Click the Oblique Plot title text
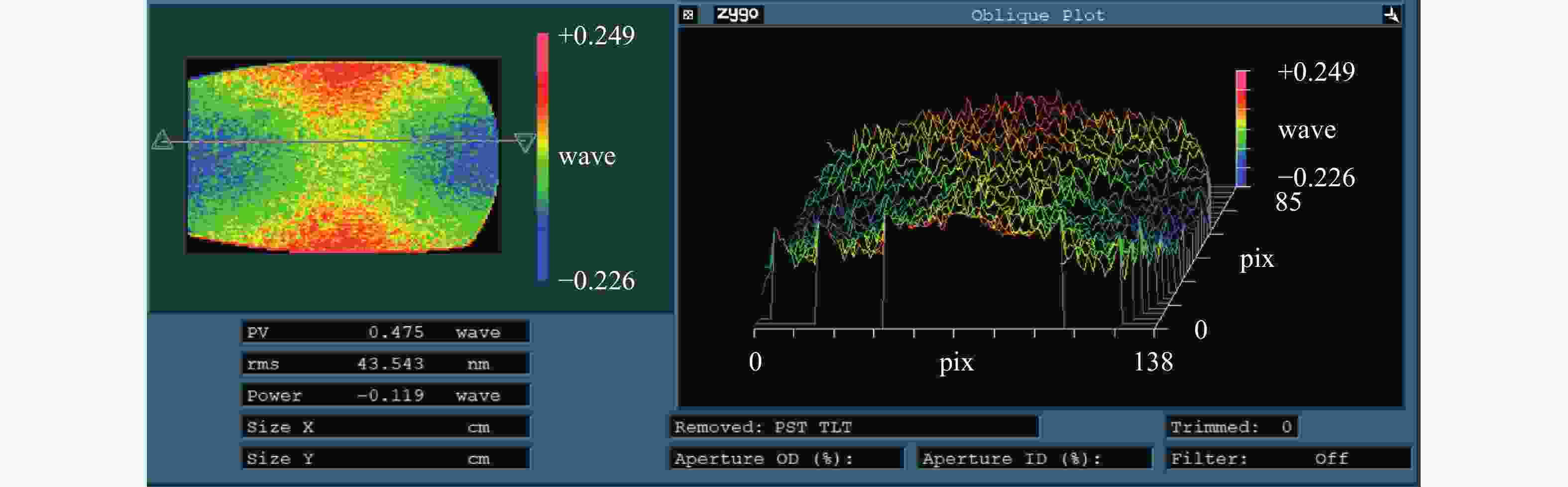 [1037, 15]
